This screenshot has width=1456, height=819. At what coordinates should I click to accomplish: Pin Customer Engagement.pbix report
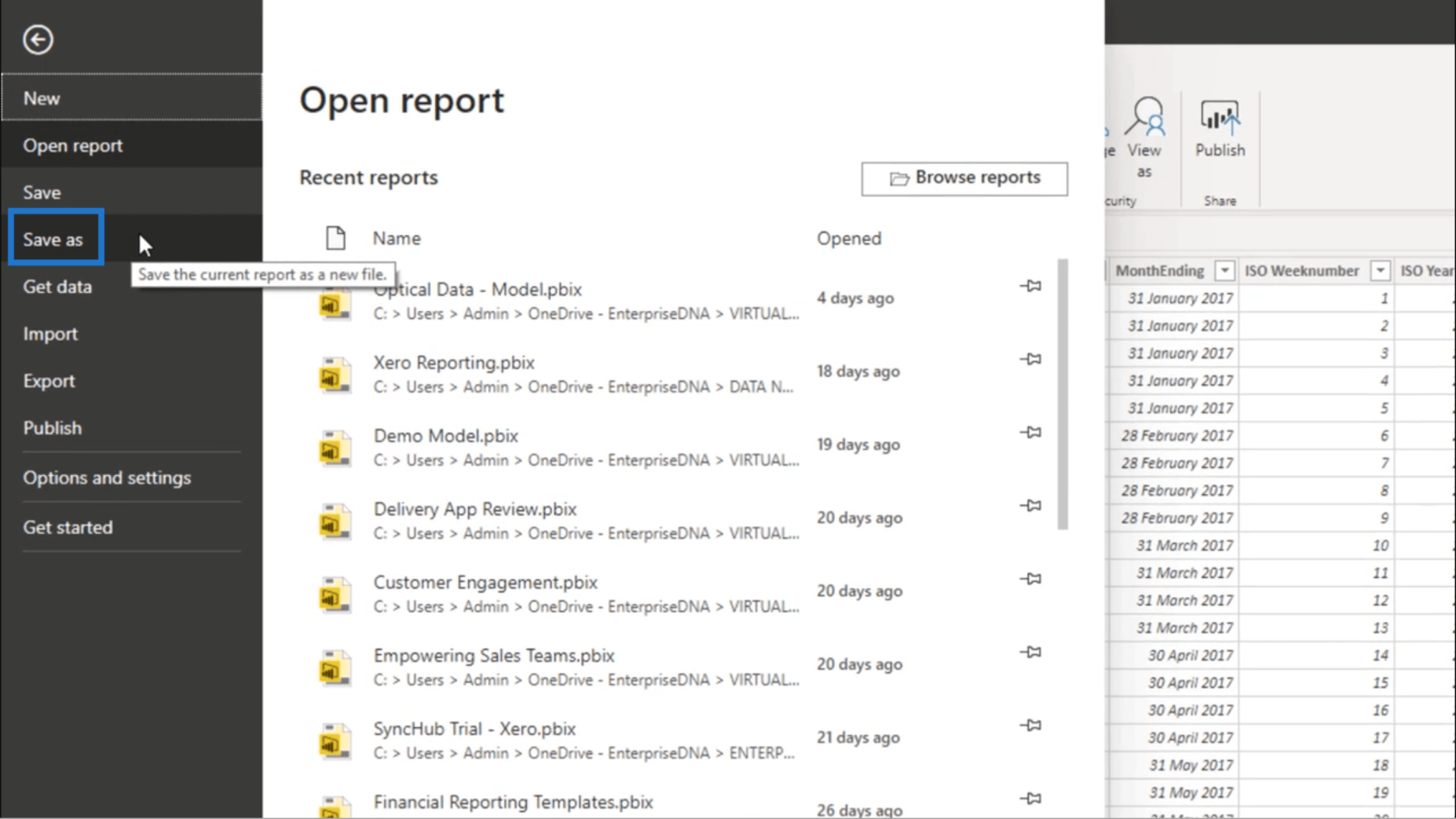tap(1030, 578)
